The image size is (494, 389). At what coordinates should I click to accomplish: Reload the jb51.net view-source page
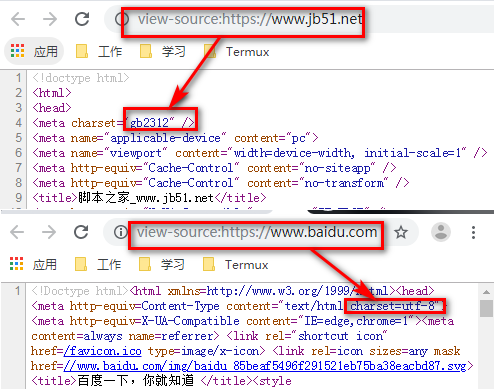(82, 19)
